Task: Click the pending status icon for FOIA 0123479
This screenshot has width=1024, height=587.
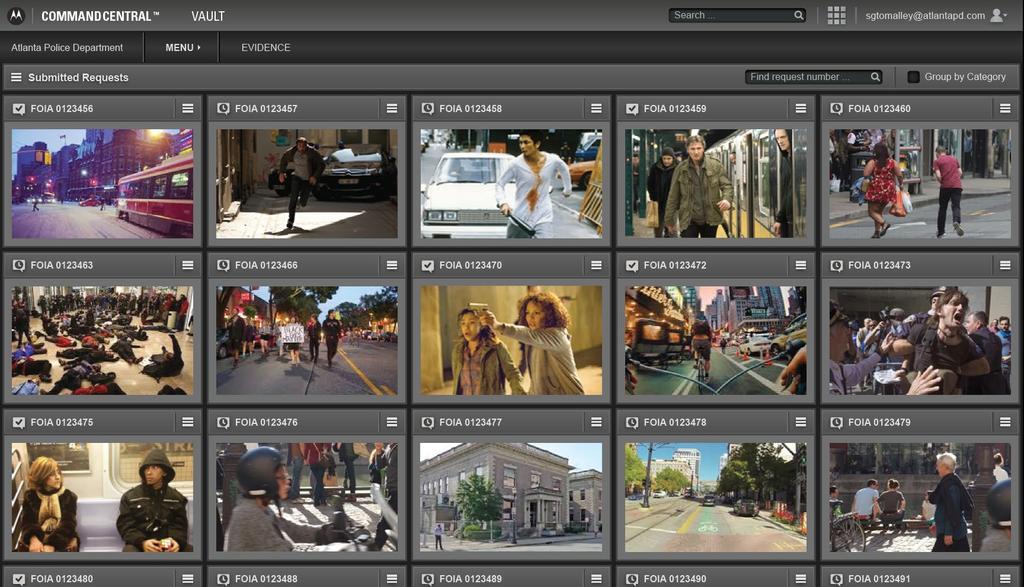Action: 837,422
